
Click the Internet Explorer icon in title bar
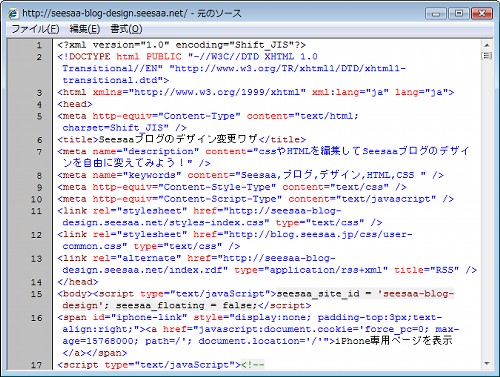(13, 13)
